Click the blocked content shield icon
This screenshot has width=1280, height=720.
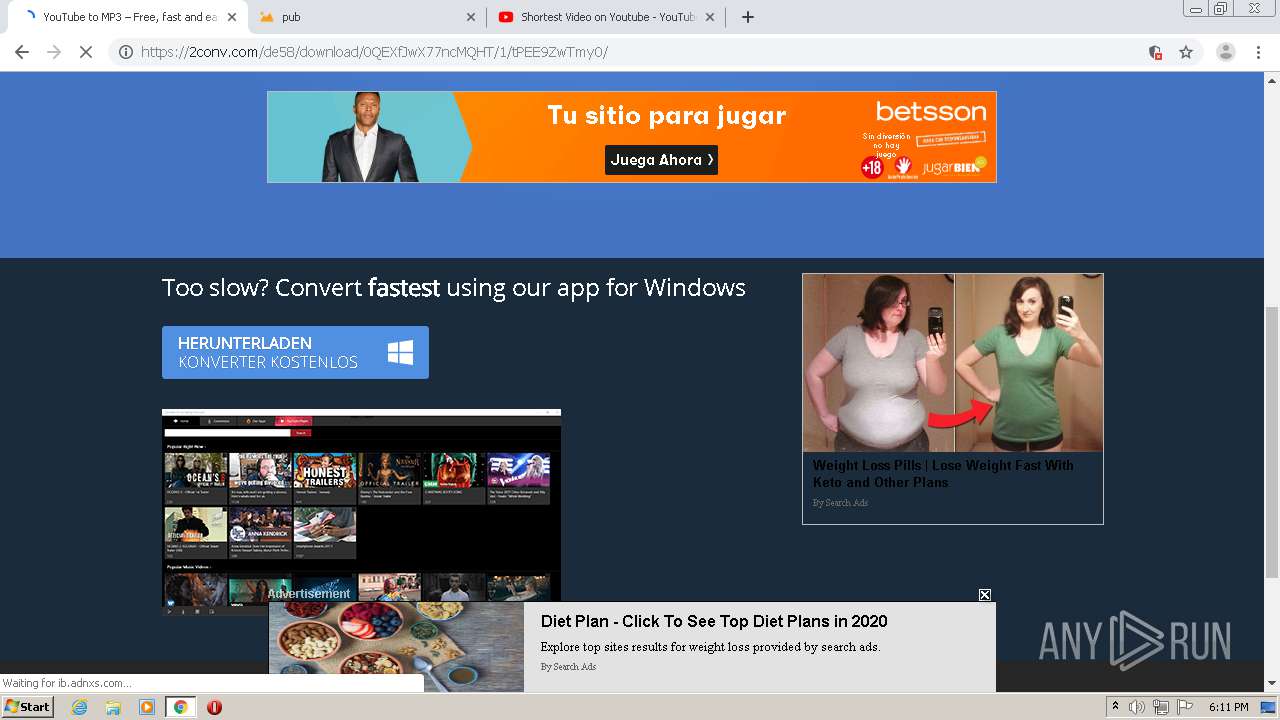[1155, 52]
